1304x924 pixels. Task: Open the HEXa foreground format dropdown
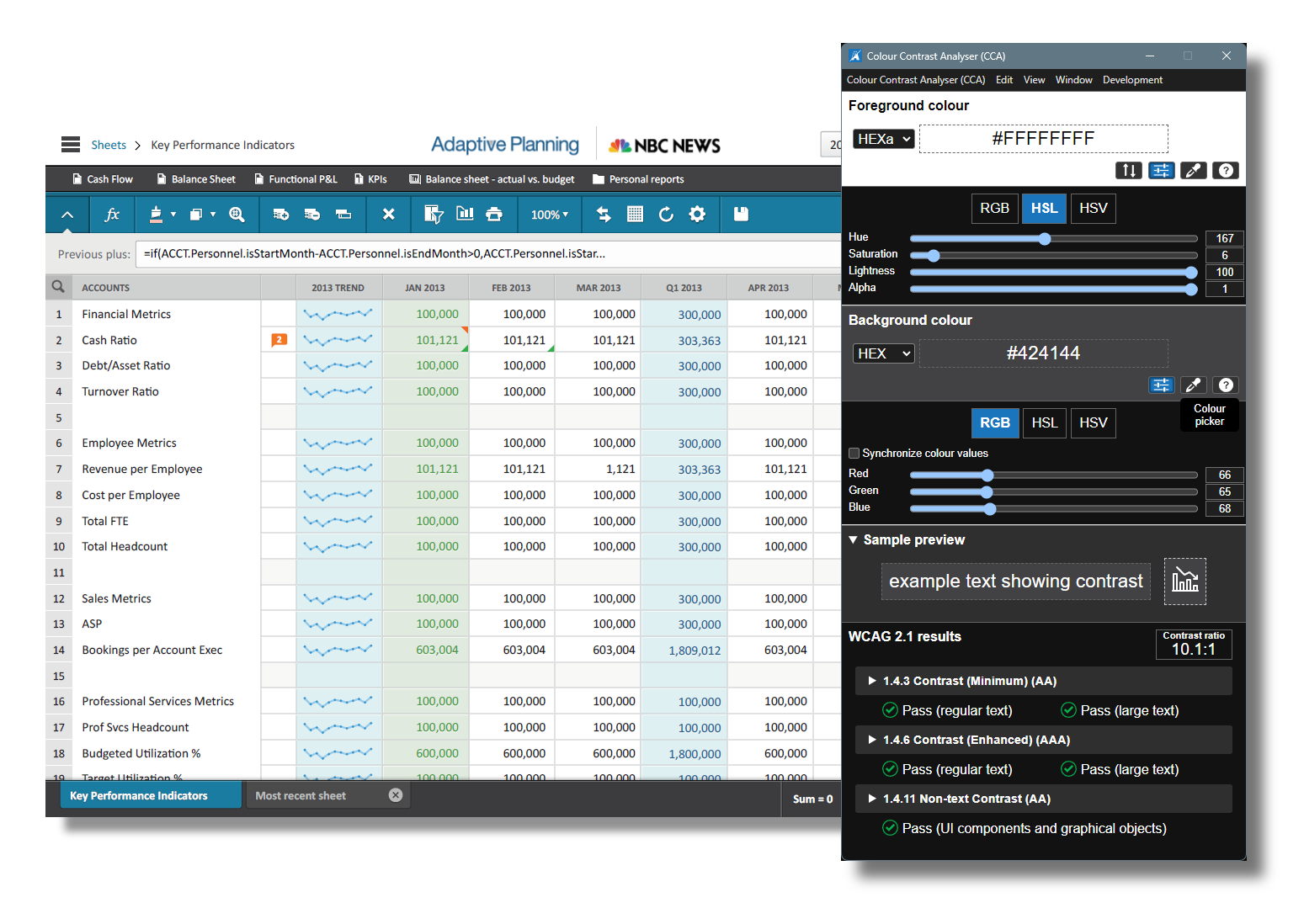click(883, 139)
